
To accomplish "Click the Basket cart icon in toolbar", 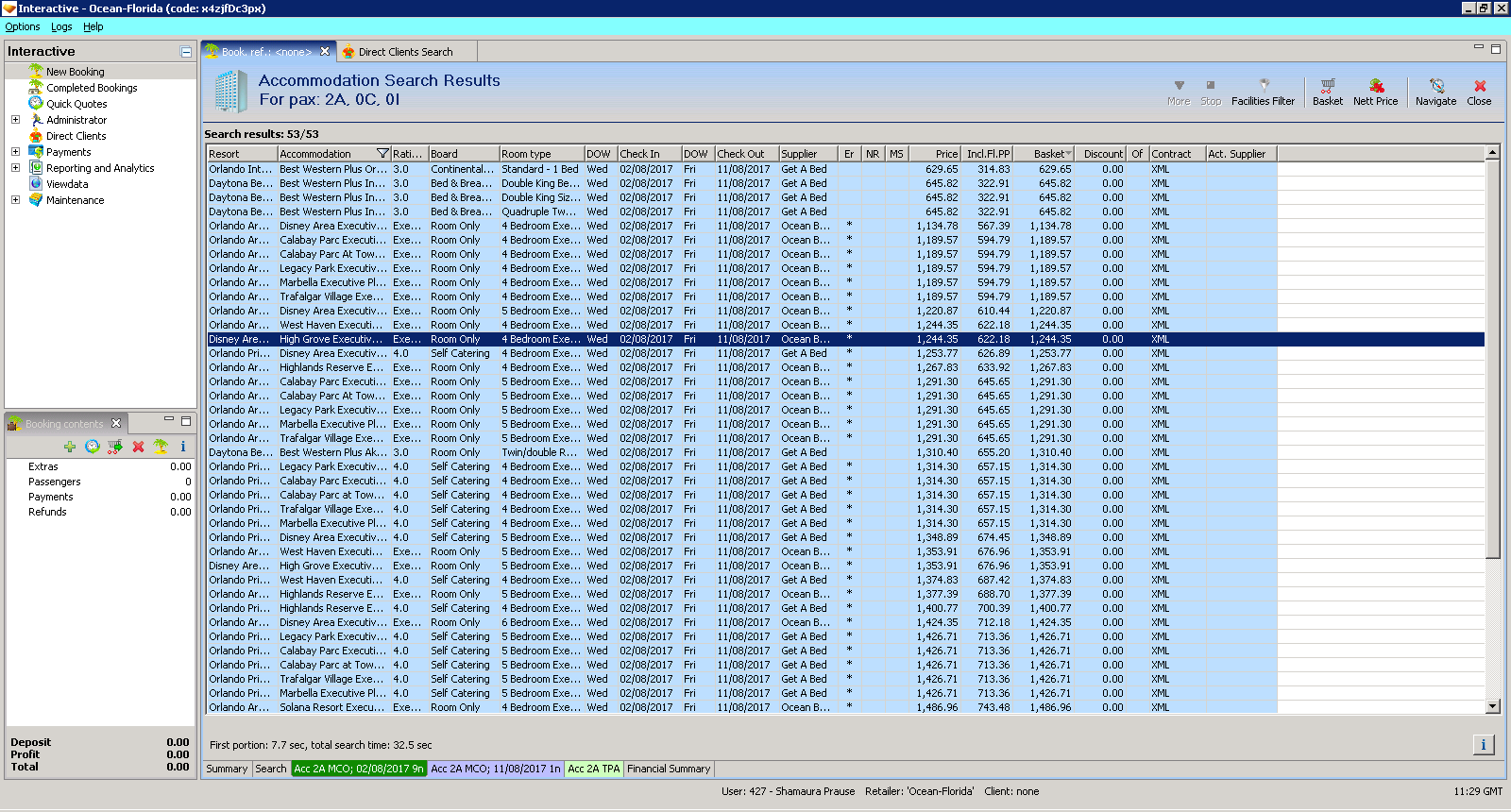I will coord(1327,86).
